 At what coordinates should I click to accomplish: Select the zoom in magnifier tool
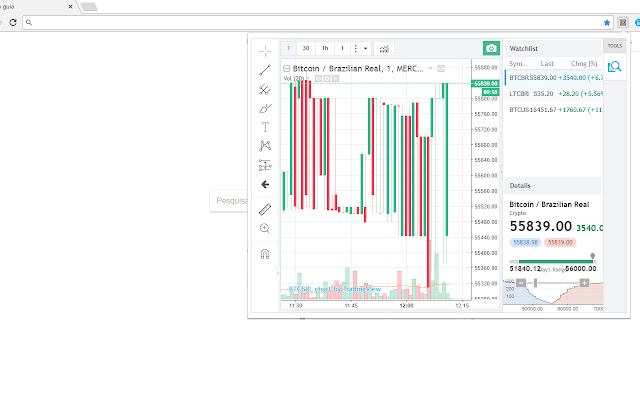pos(265,228)
